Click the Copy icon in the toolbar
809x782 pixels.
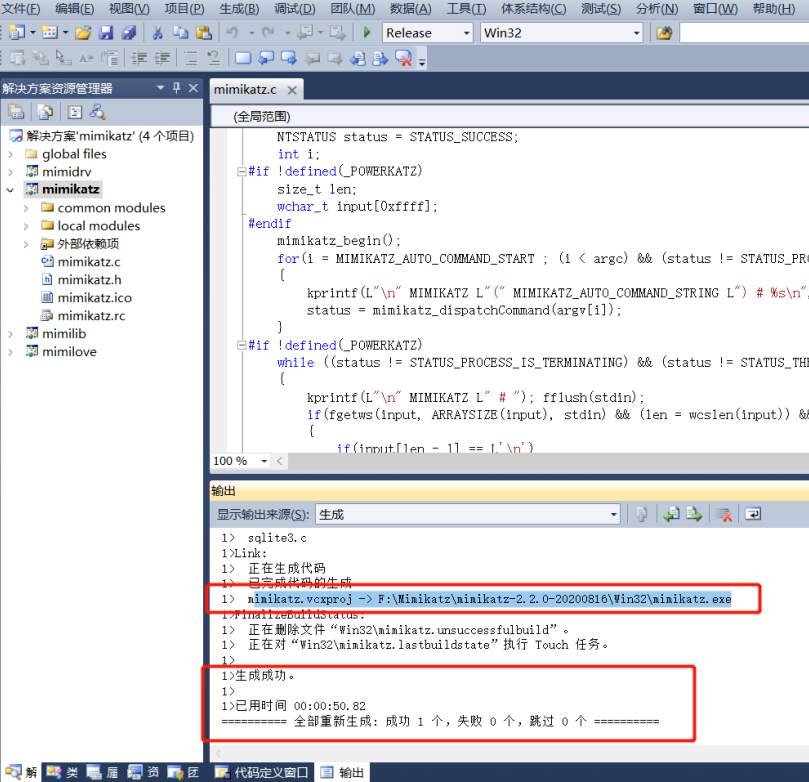click(180, 33)
